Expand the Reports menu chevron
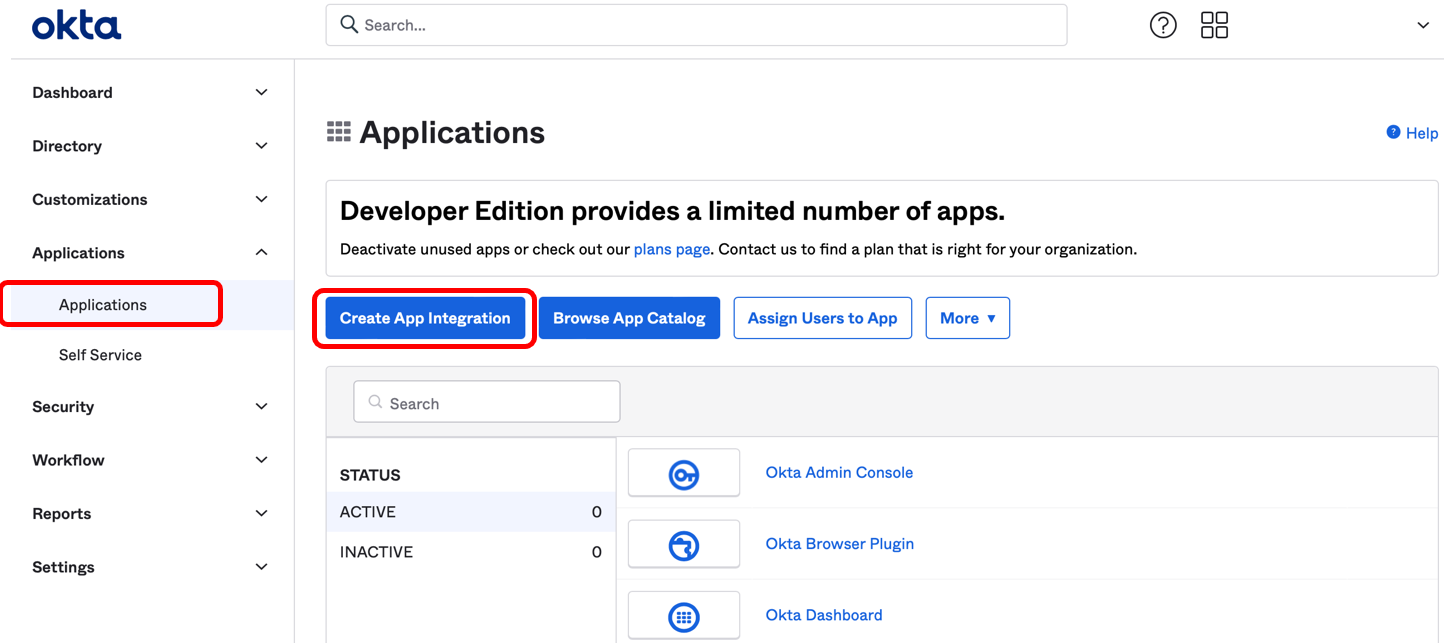 (261, 513)
